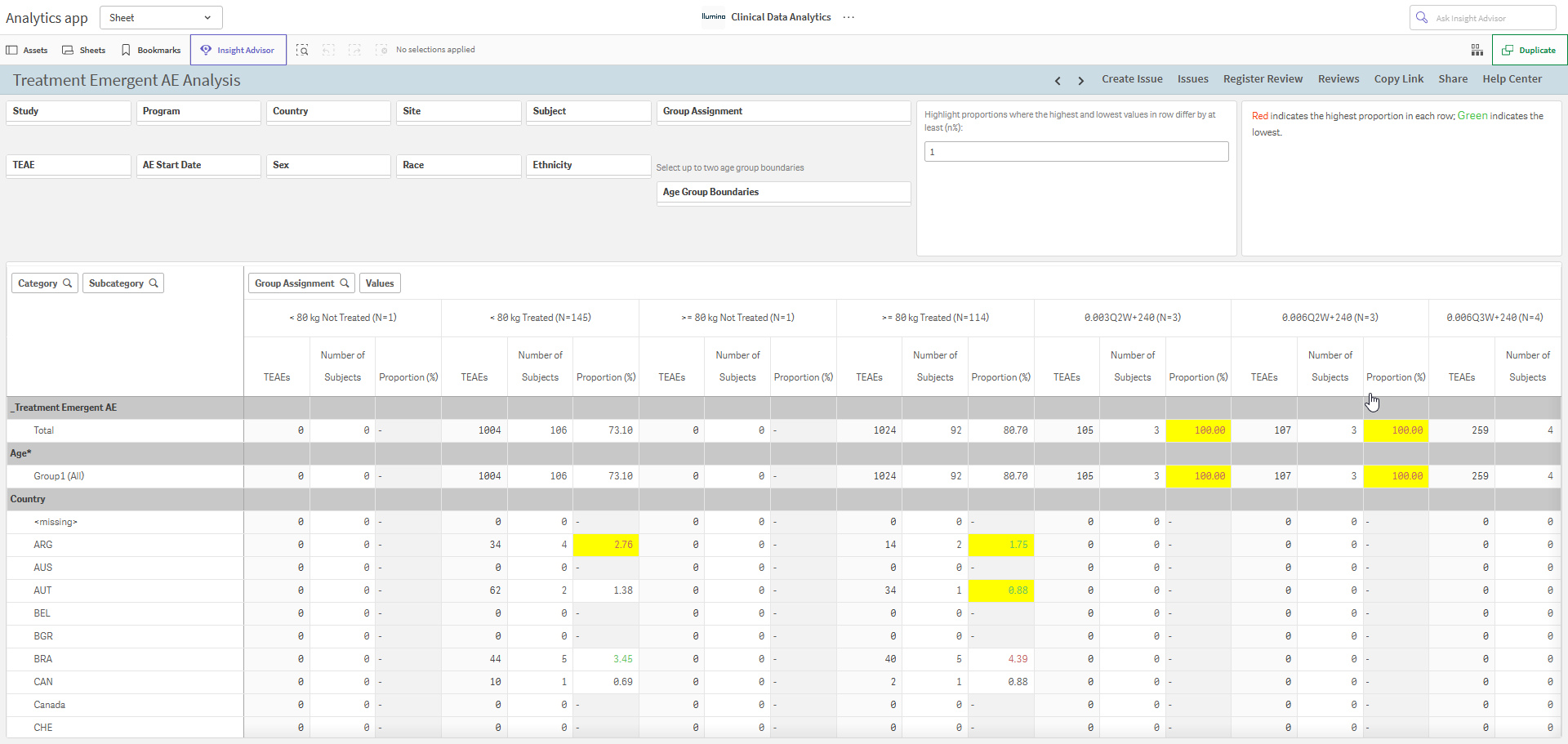Screen dimensions: 1568x744
Task: Select the CHE country row
Action: point(125,728)
